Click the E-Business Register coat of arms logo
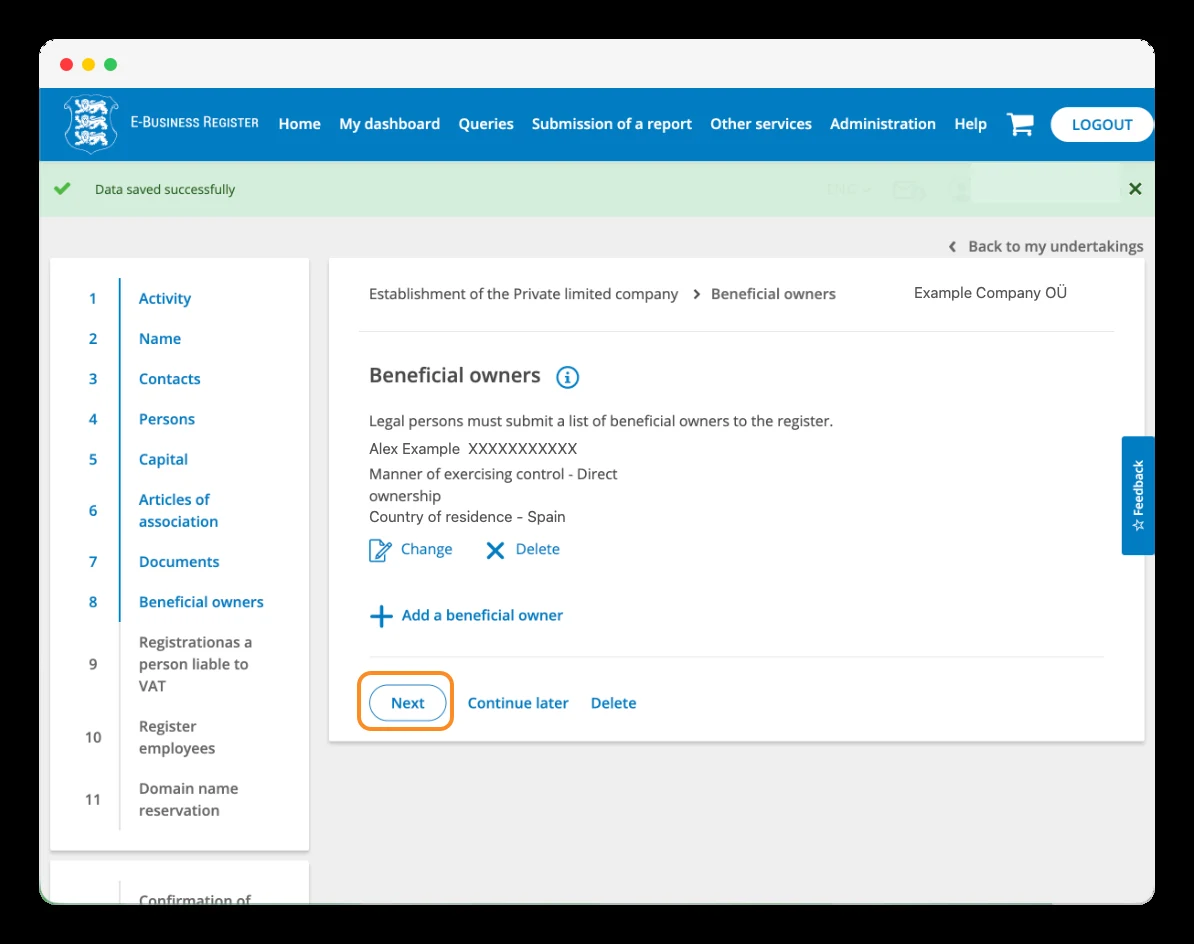Image resolution: width=1194 pixels, height=944 pixels. click(x=91, y=124)
